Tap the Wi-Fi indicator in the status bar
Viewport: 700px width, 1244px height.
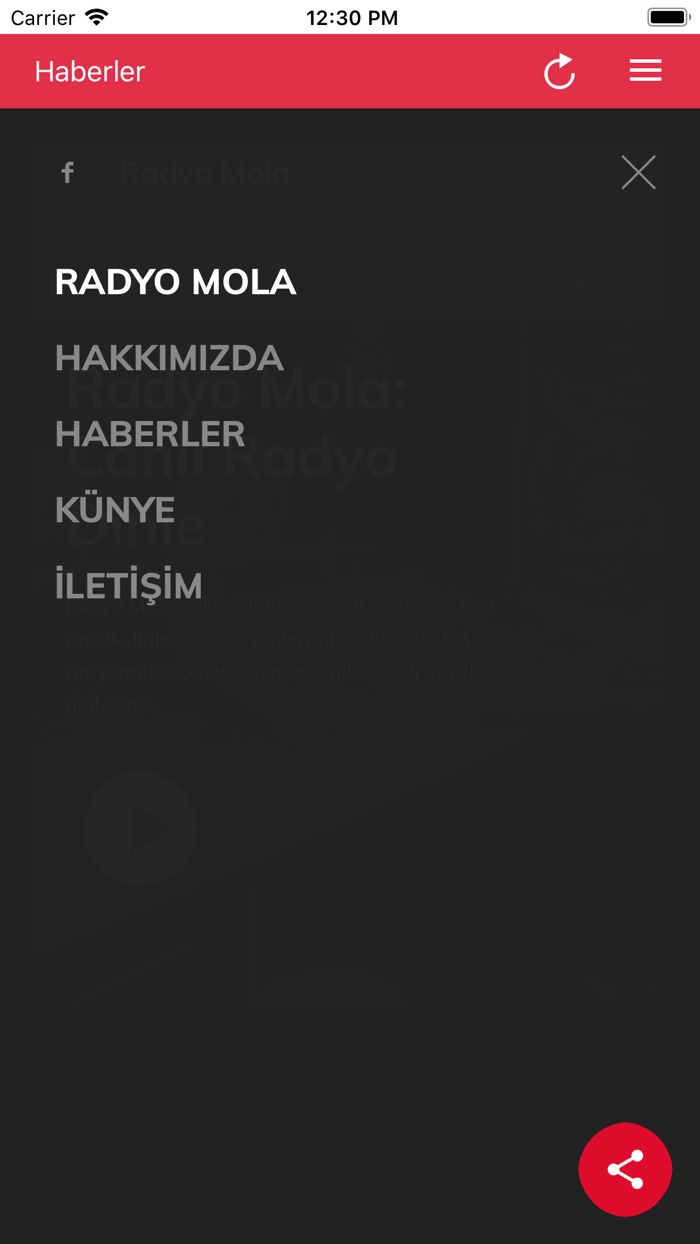tap(96, 17)
